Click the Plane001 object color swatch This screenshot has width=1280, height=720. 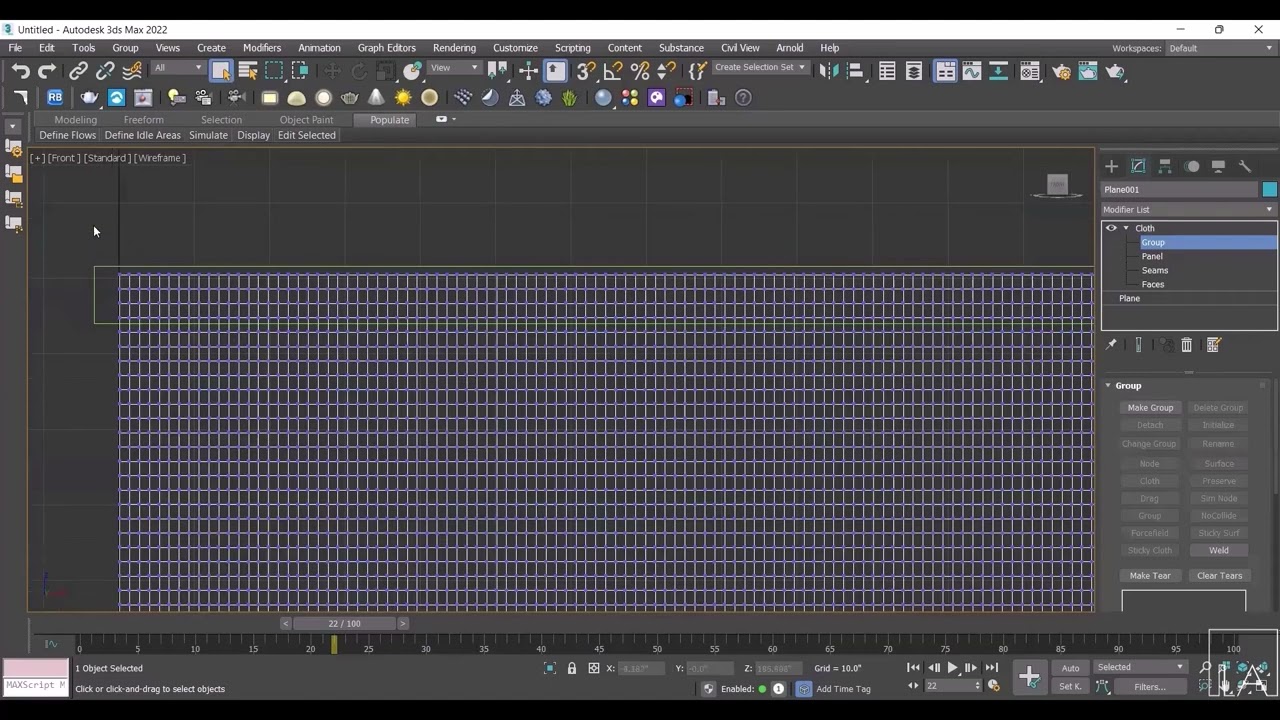[x=1269, y=190]
